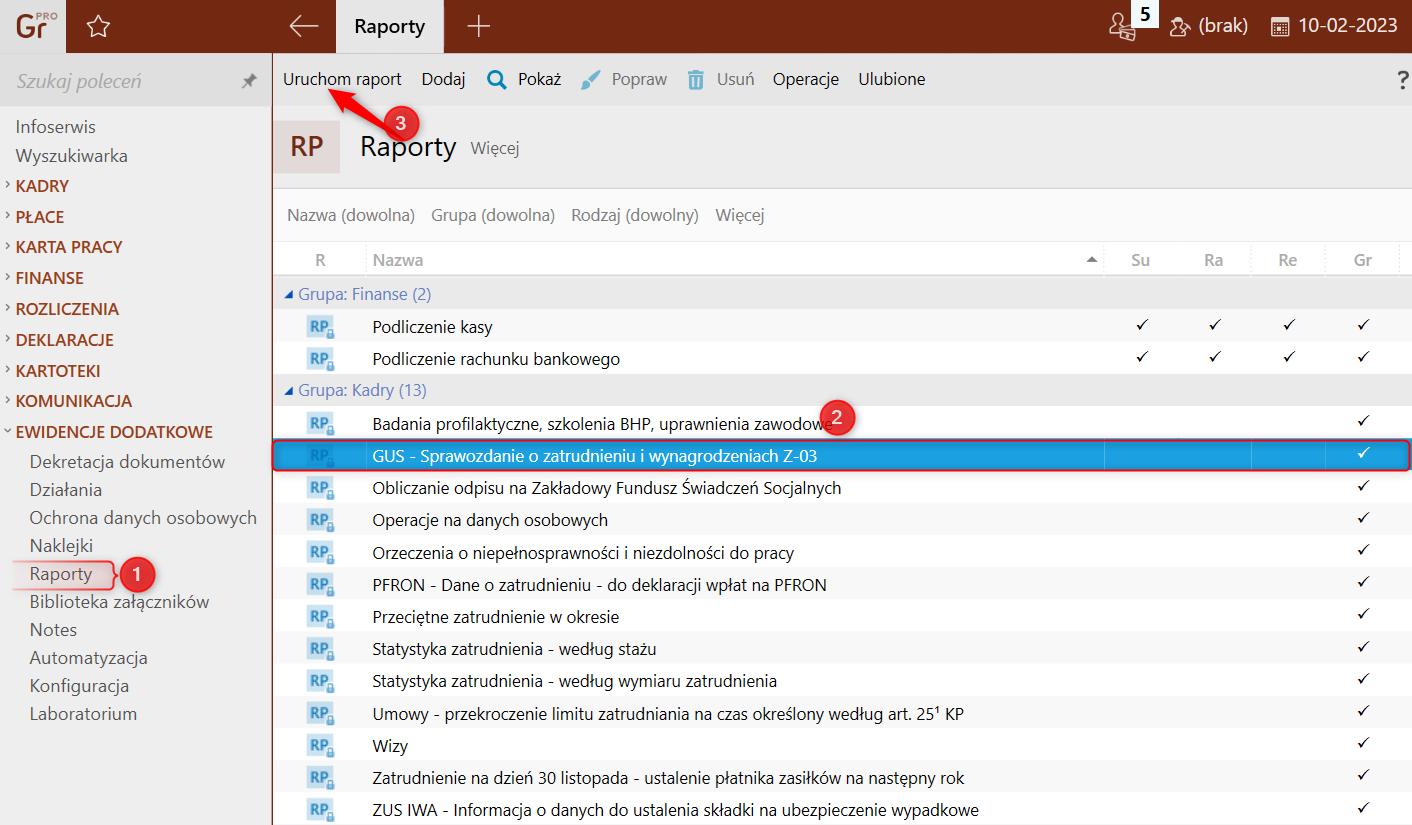1412x825 pixels.
Task: Click Uruchom raport in the toolbar
Action: coord(342,79)
